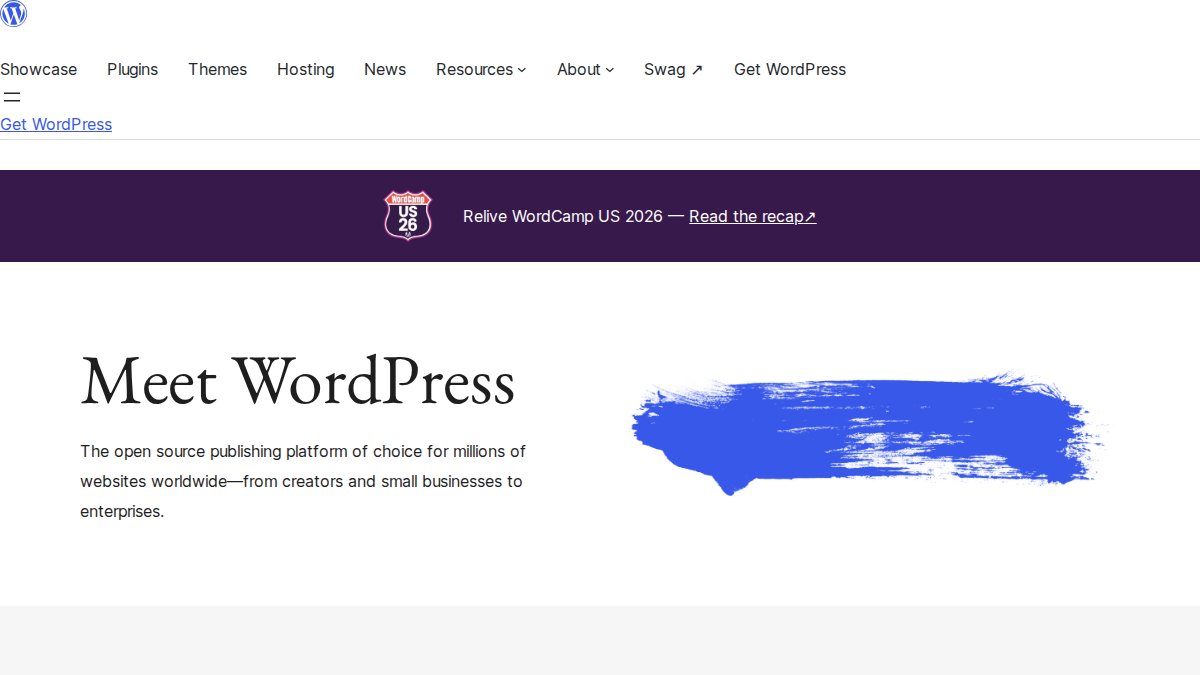The height and width of the screenshot is (675, 1200).
Task: Expand the Resources dropdown menu
Action: [x=481, y=69]
